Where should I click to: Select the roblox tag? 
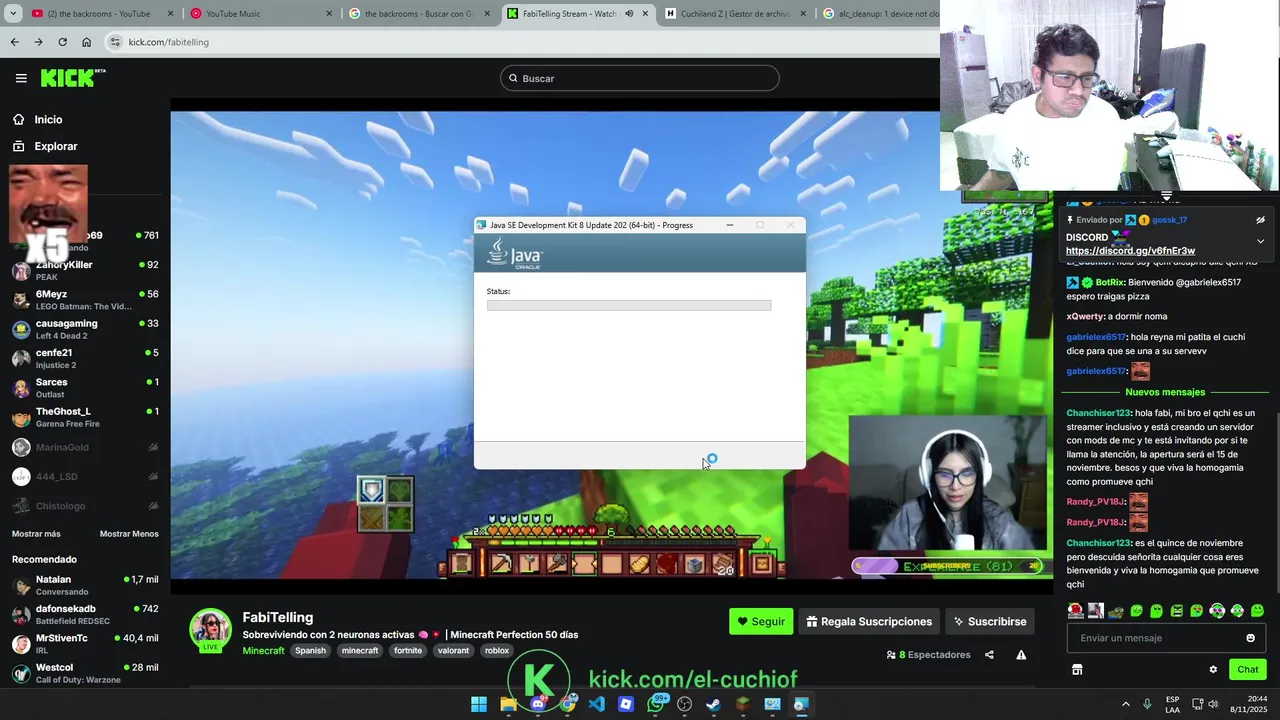pyautogui.click(x=497, y=651)
